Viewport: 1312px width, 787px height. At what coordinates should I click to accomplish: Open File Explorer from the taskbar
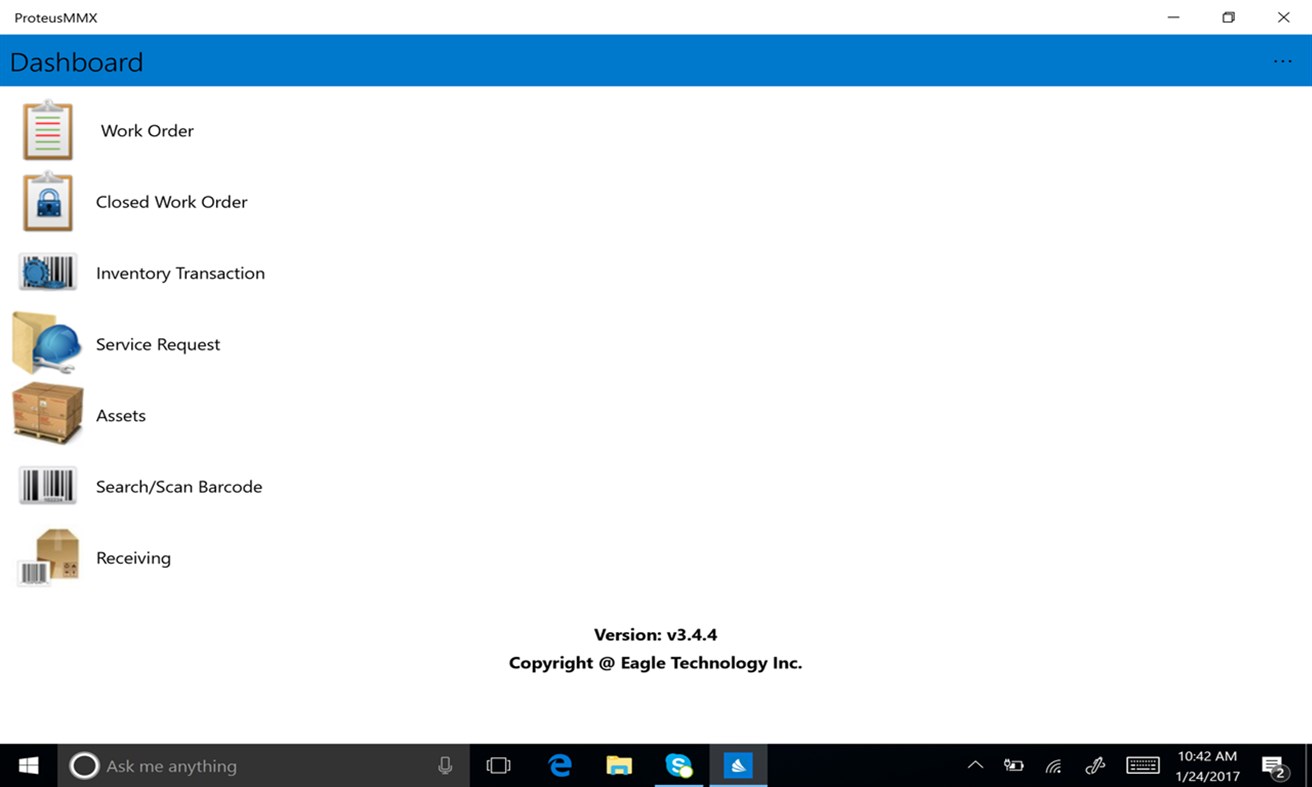pyautogui.click(x=618, y=765)
